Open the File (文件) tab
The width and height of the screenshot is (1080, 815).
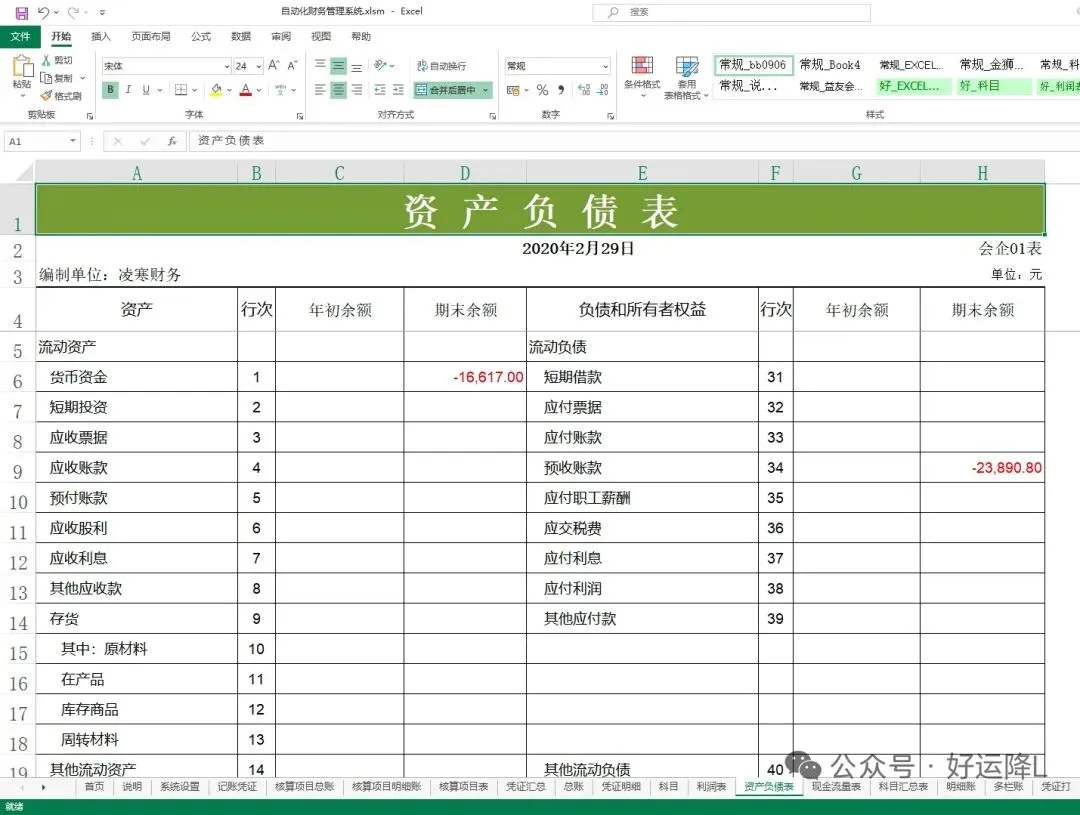coord(21,37)
